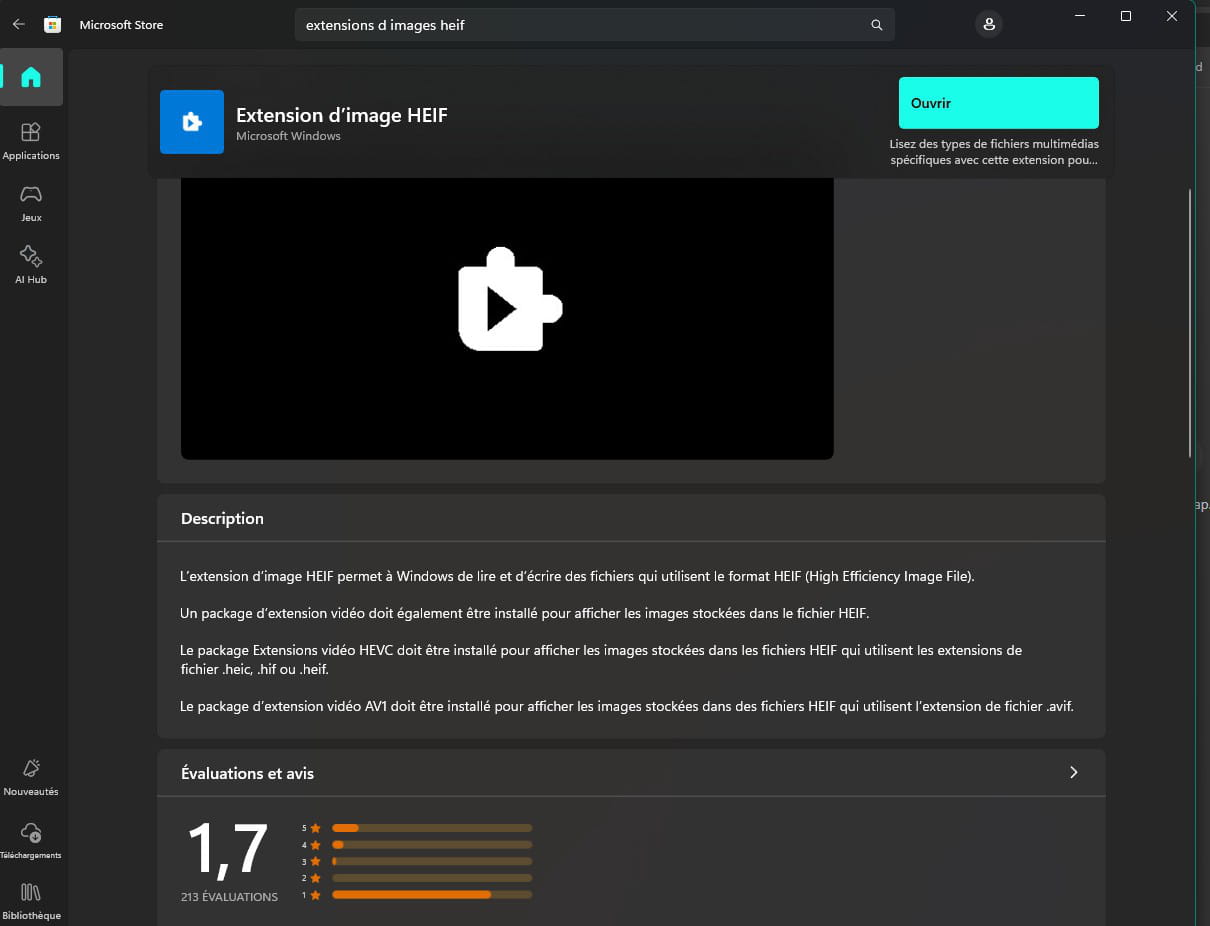The height and width of the screenshot is (926, 1210).
Task: Click the Microsoft Windows publisher link
Action: click(x=288, y=136)
